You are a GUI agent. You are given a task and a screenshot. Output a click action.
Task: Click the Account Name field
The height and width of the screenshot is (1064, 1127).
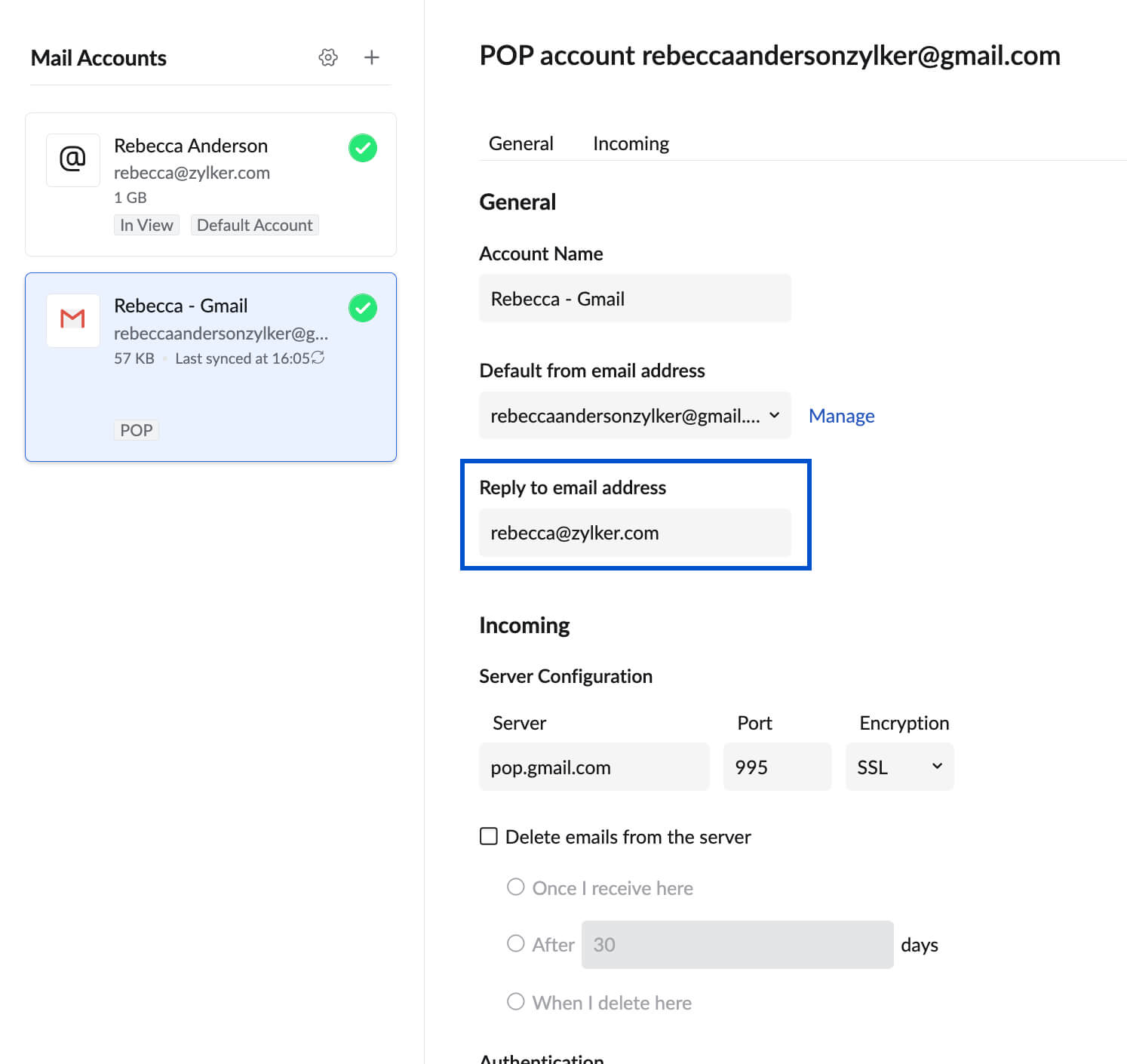pos(634,299)
